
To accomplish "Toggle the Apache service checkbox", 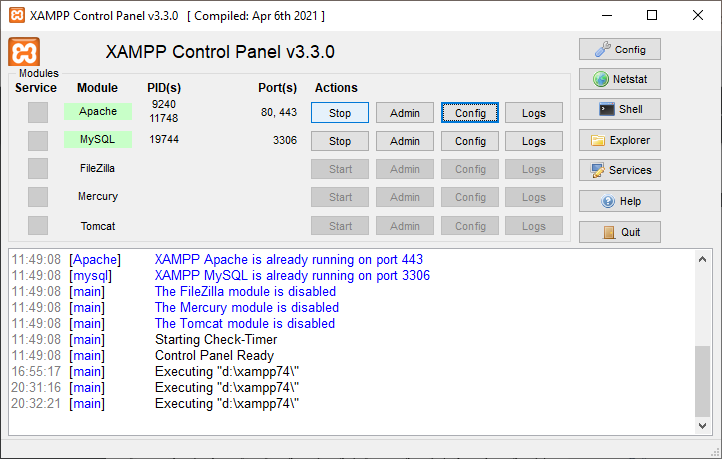I will (x=38, y=112).
